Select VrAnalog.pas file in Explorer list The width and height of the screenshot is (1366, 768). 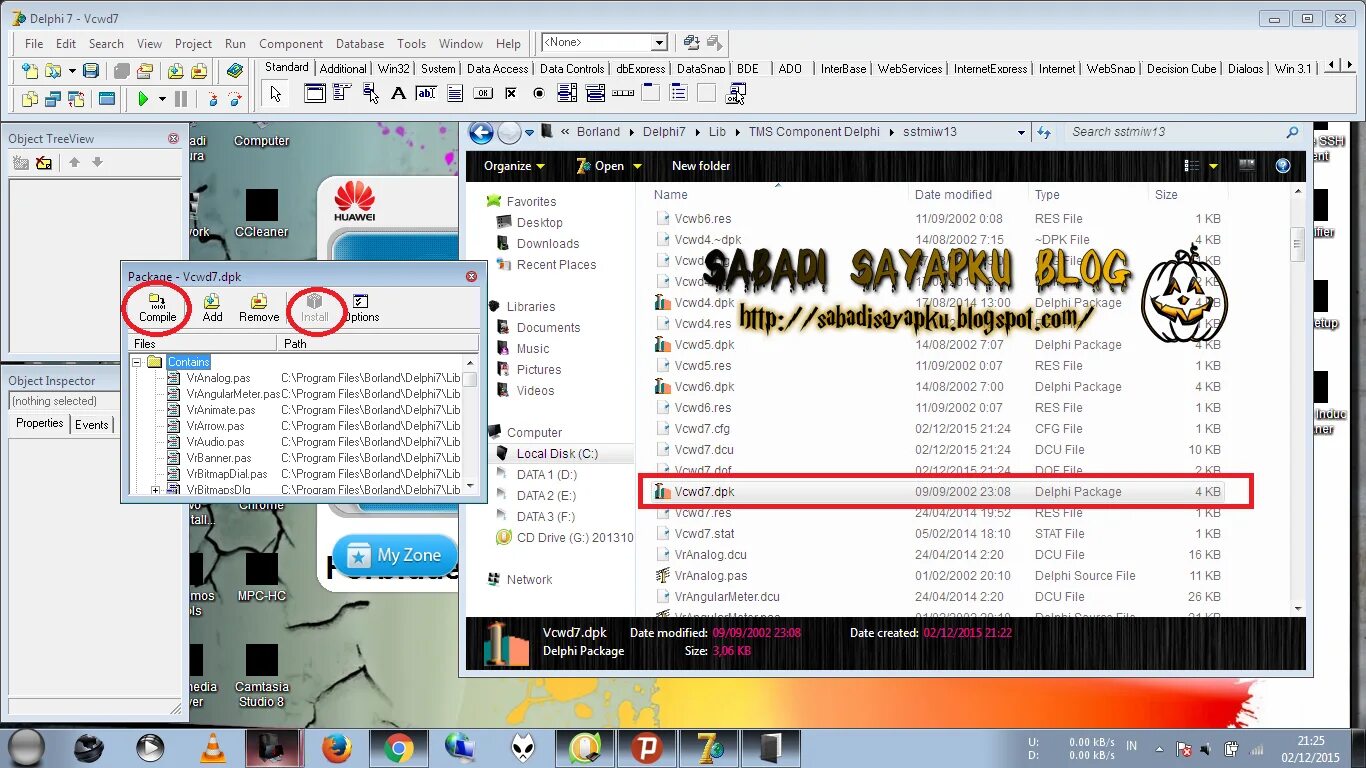(x=711, y=576)
